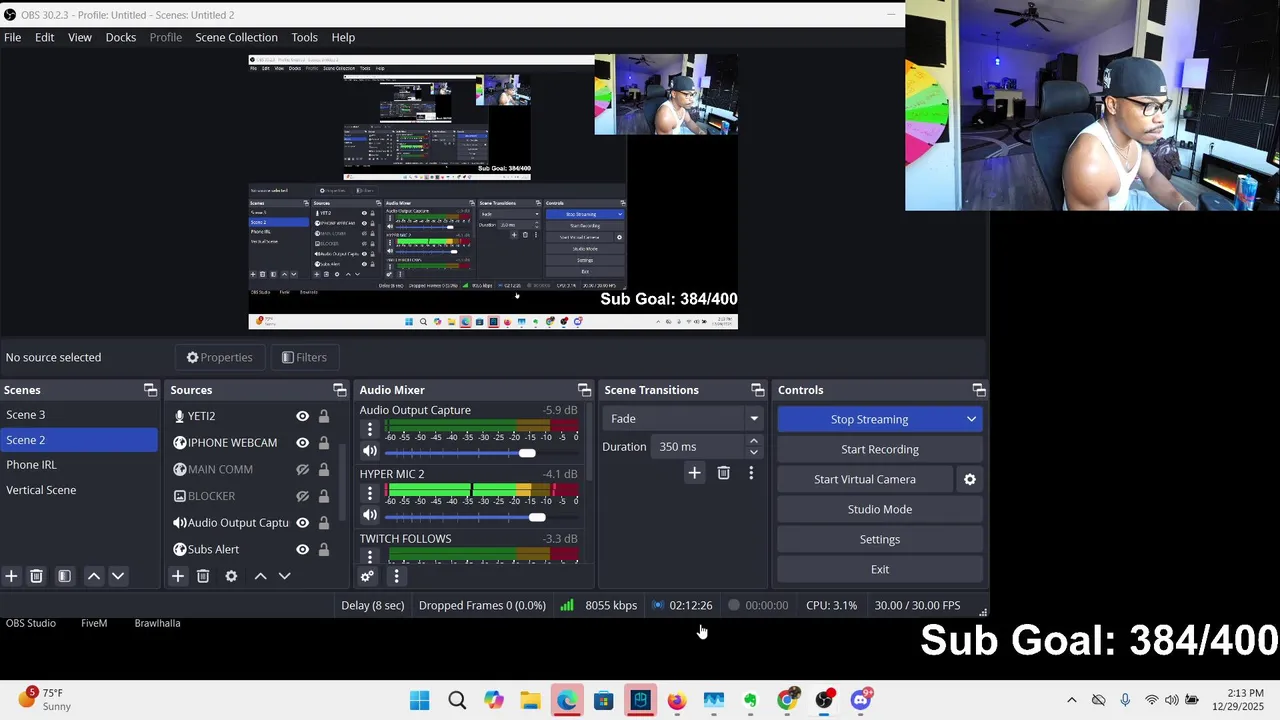Open the View menu
This screenshot has height=720, width=1280.
click(80, 37)
